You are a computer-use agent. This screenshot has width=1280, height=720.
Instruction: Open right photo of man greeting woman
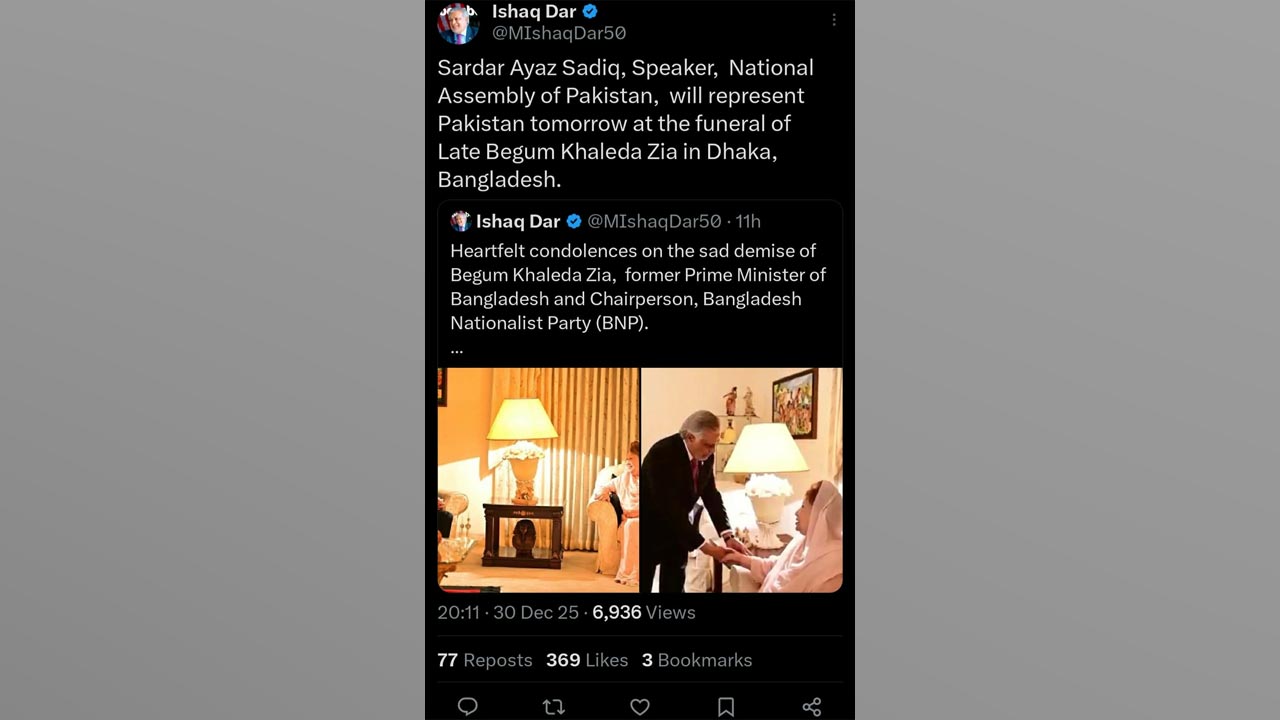[741, 480]
